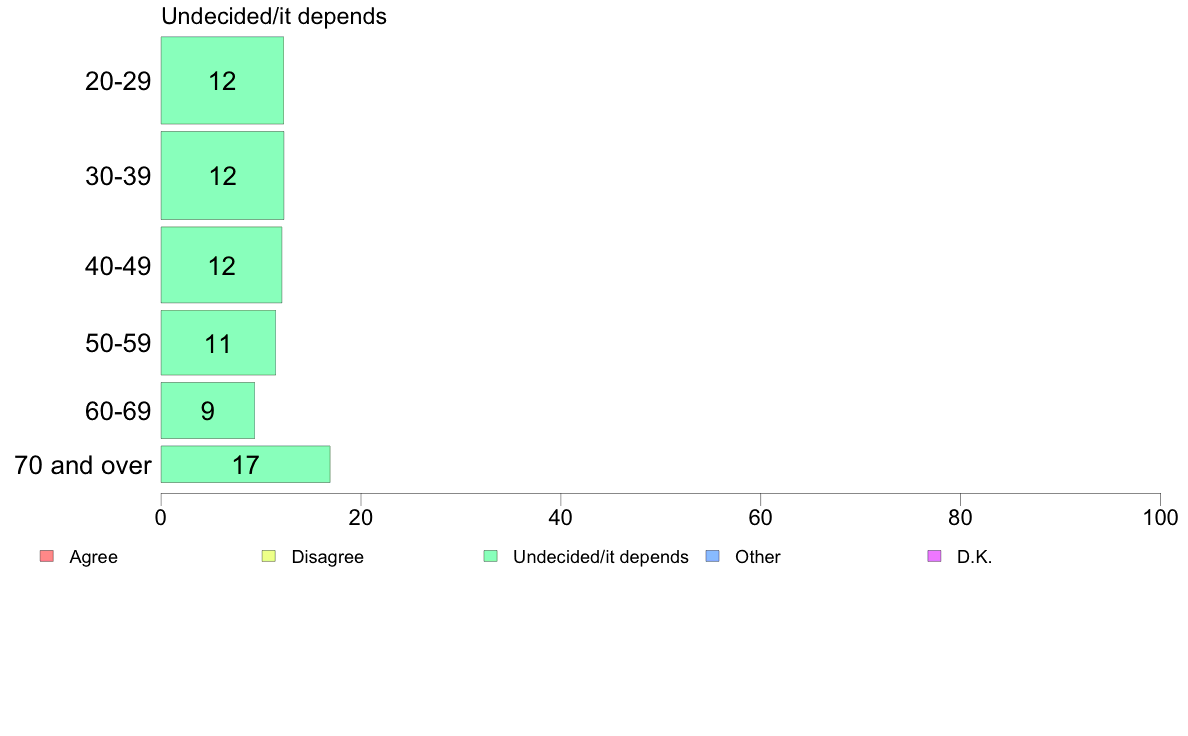This screenshot has height=736, width=1188.
Task: Click the Undecided/it depends legend label
Action: tap(600, 557)
